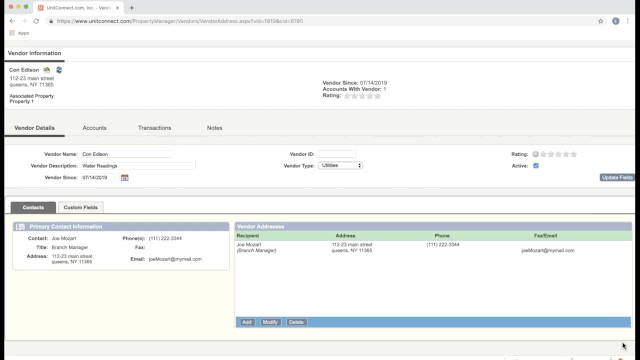The image size is (640, 360).
Task: Click Accounts With Vendor: 1 text
Action: [354, 89]
